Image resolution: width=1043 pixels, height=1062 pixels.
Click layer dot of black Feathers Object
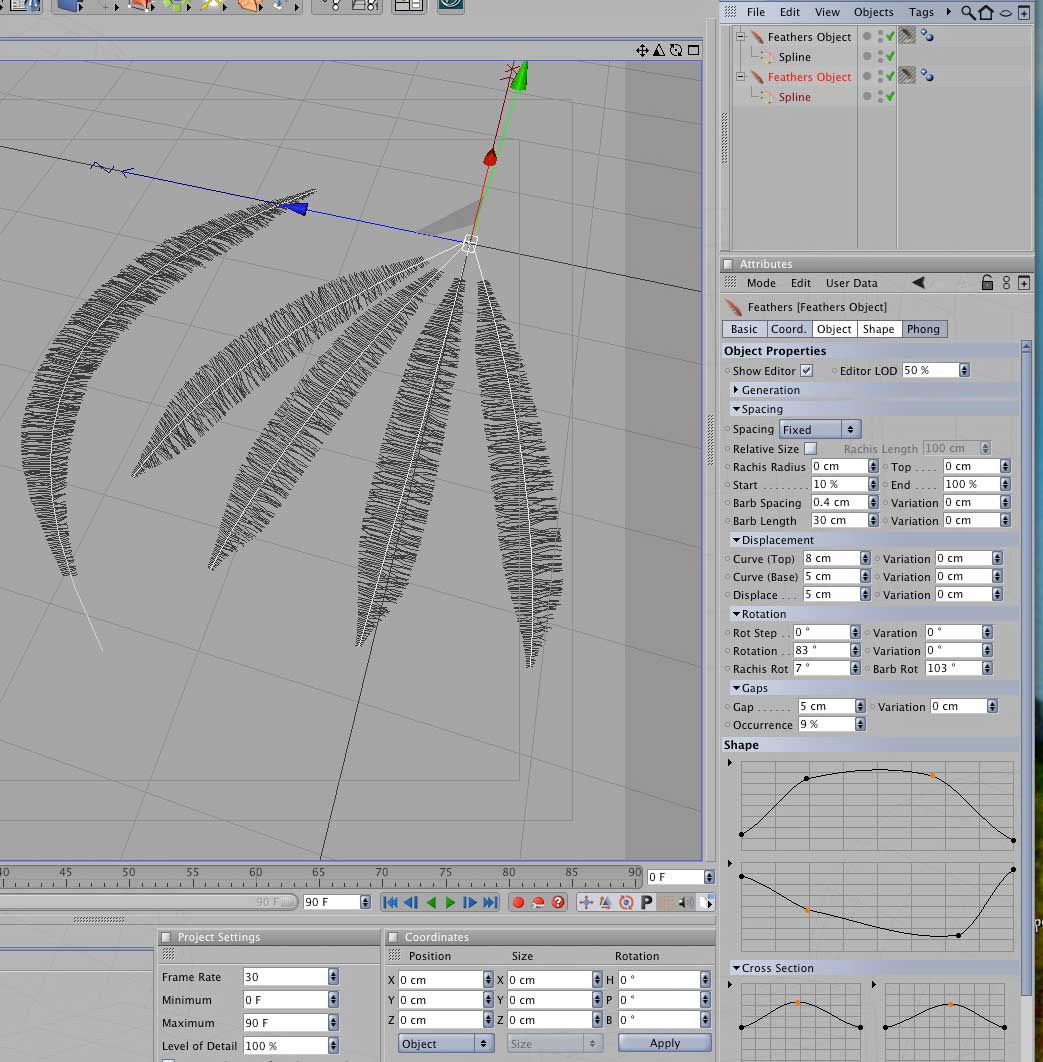867,37
